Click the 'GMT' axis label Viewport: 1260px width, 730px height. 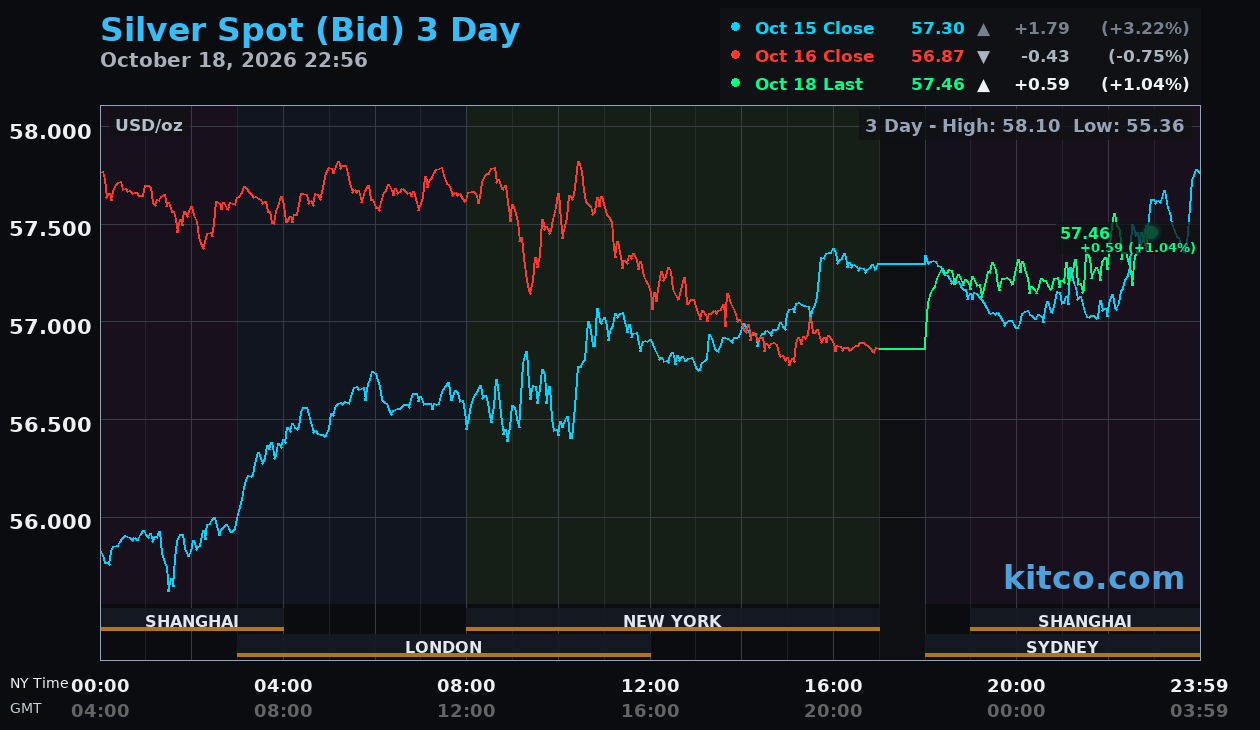tap(26, 708)
